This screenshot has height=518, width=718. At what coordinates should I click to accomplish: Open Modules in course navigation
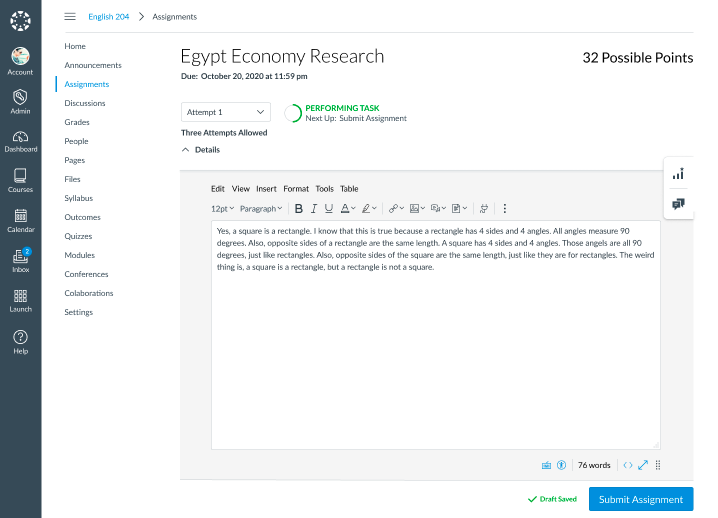tap(80, 255)
